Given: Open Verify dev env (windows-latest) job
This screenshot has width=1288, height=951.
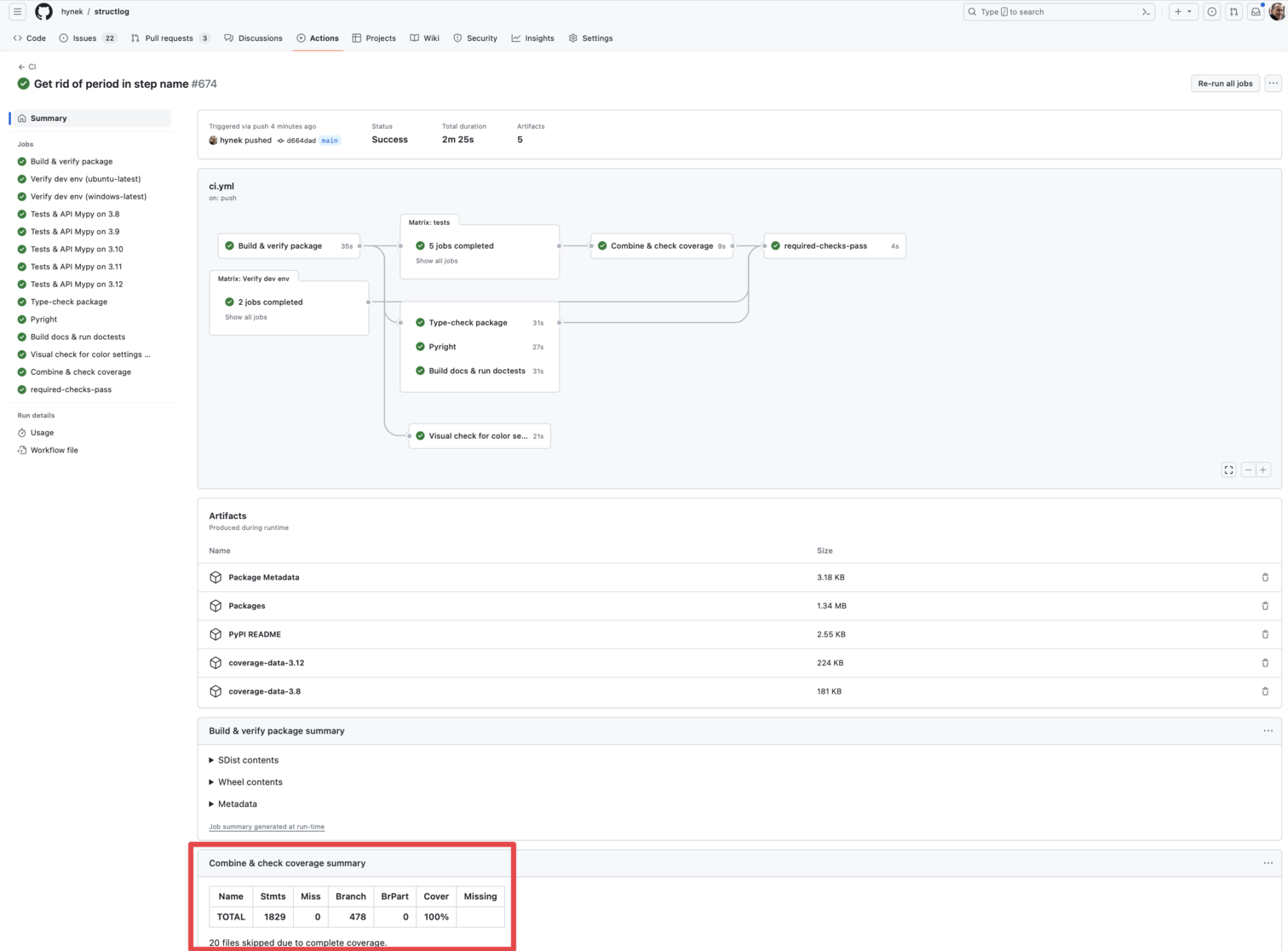Looking at the screenshot, I should [89, 197].
